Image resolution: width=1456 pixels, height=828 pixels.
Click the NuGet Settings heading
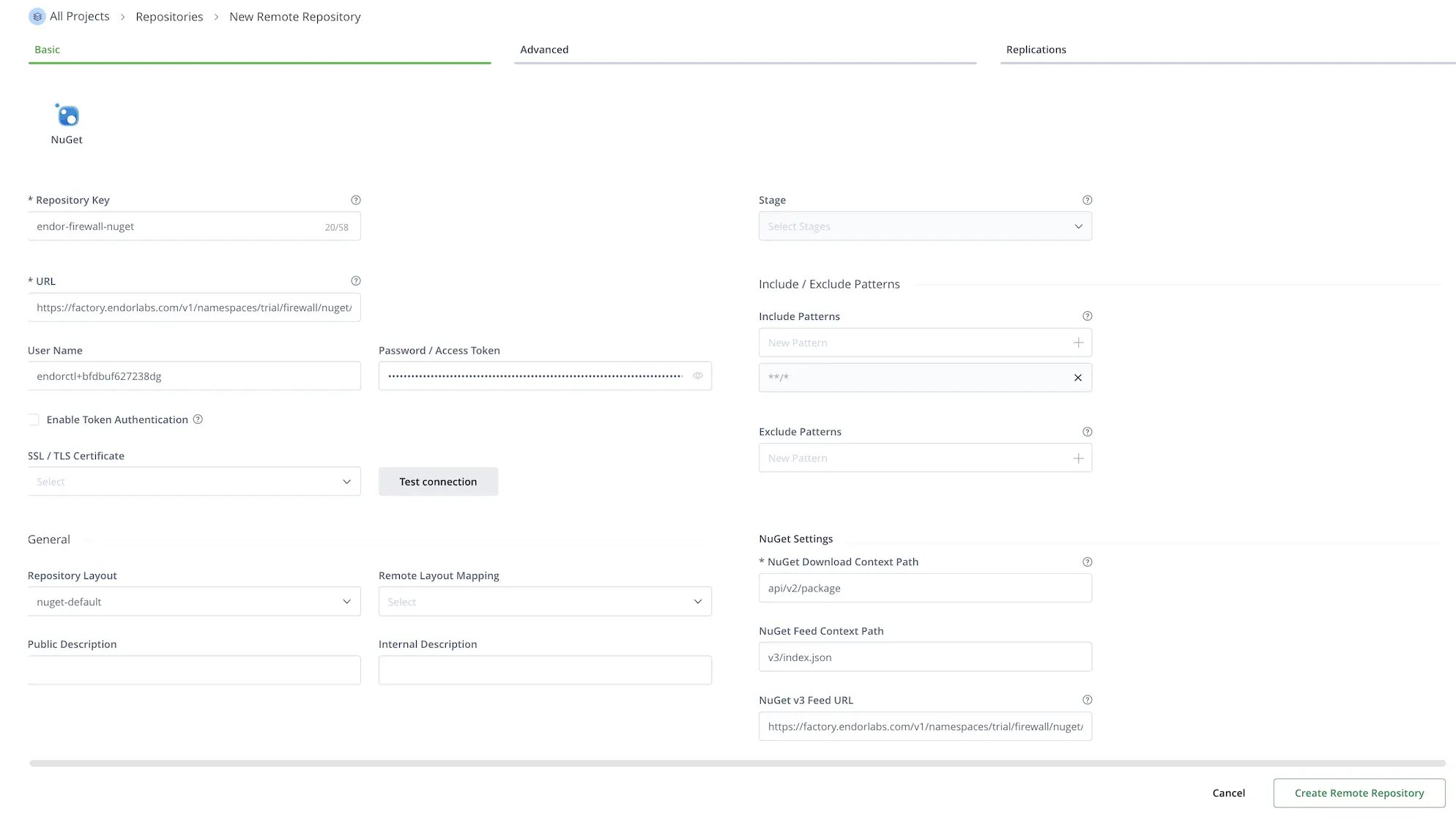796,539
